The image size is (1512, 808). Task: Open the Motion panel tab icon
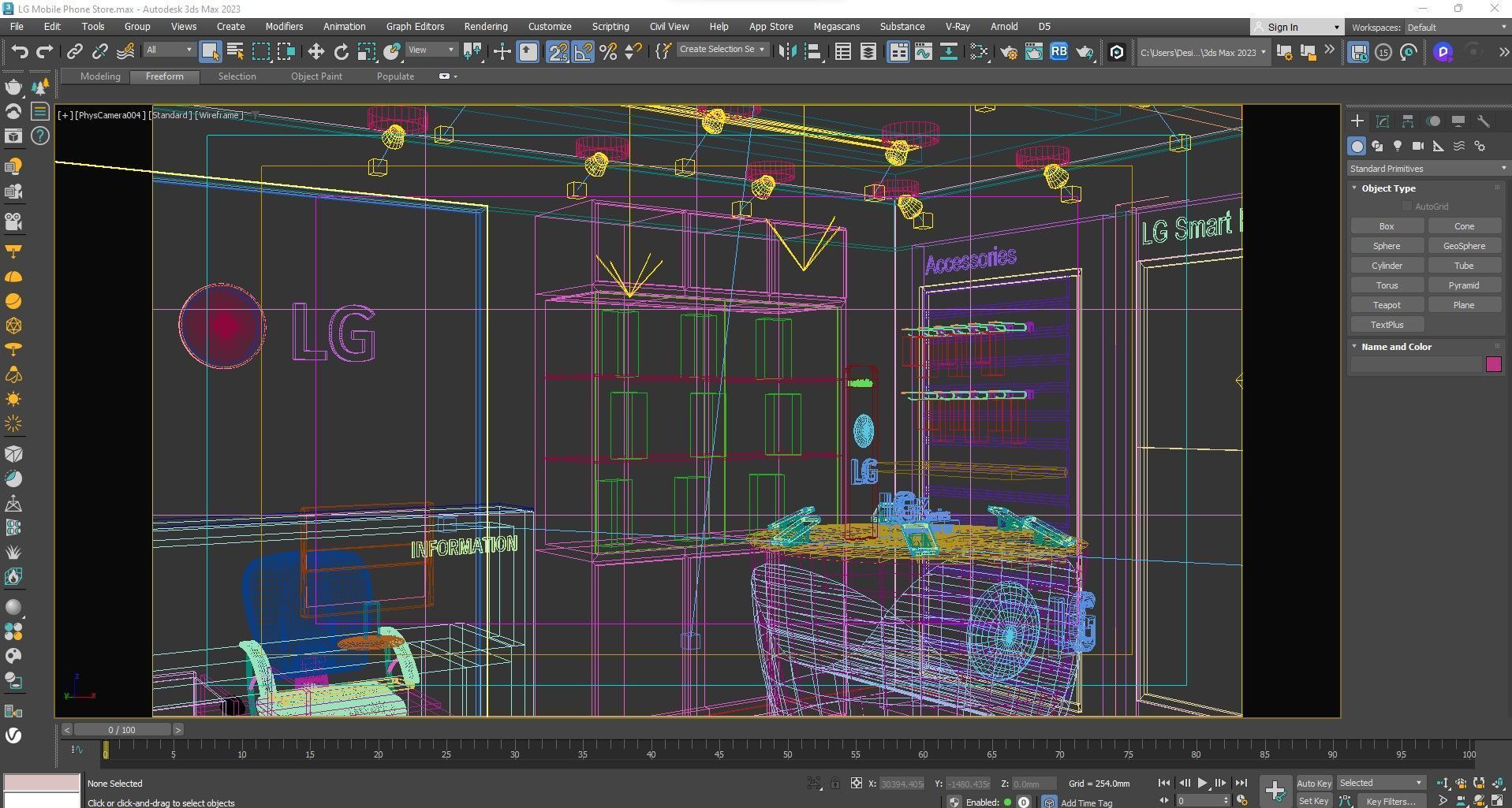tap(1433, 121)
